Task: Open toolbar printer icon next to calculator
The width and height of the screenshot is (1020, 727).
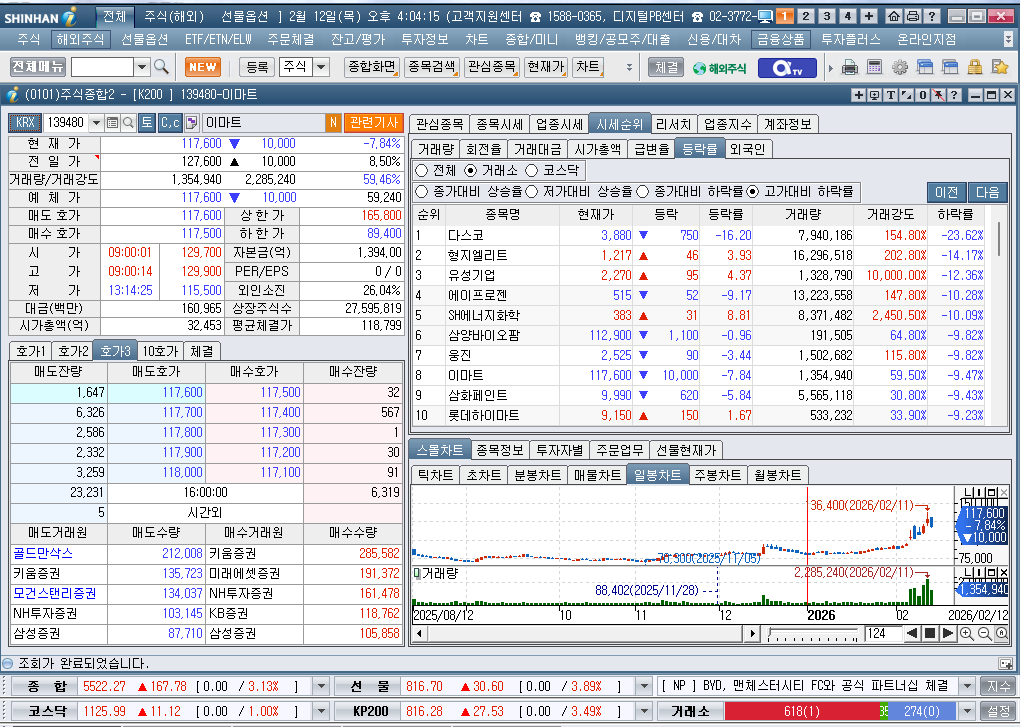Action: tap(850, 67)
